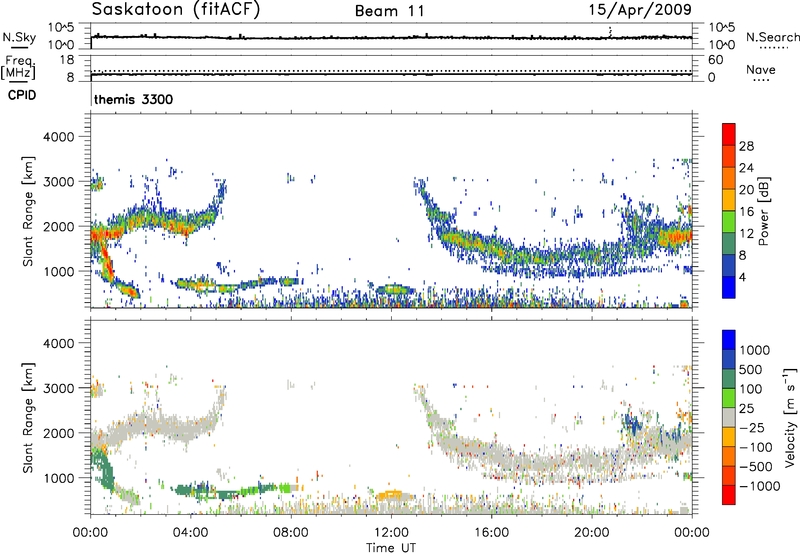The height and width of the screenshot is (554, 800).
Task: Click the date '15/Apr/2009'
Action: [x=640, y=10]
